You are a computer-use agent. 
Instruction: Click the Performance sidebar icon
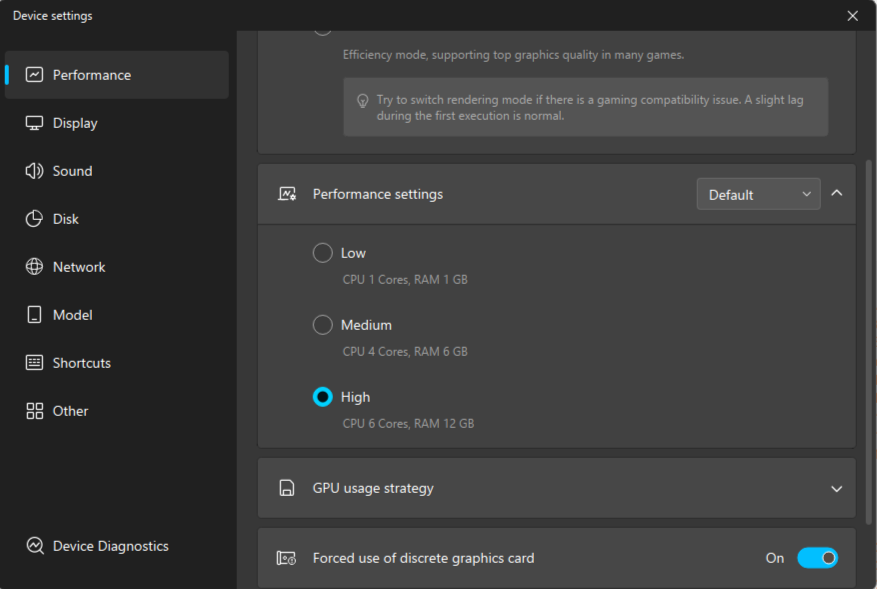(35, 75)
